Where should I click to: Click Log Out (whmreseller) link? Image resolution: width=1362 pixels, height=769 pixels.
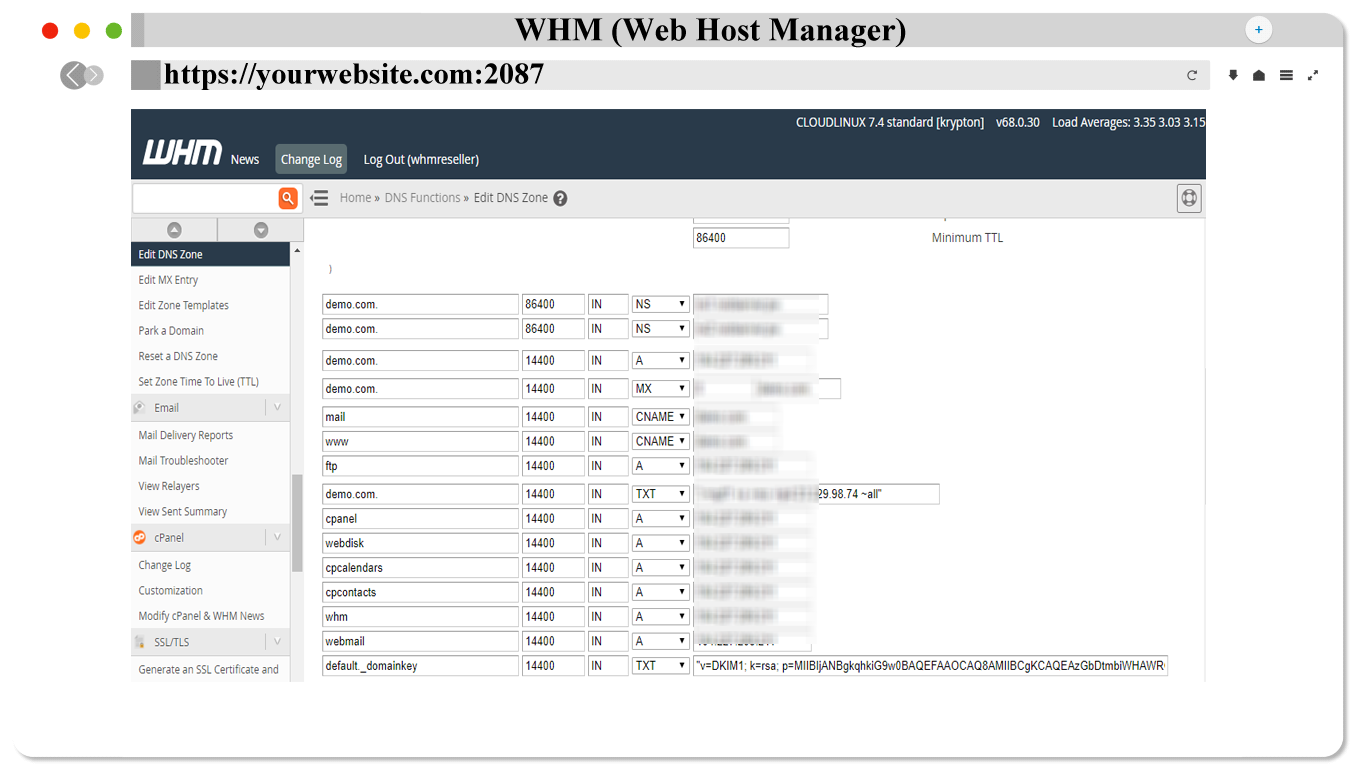point(421,159)
